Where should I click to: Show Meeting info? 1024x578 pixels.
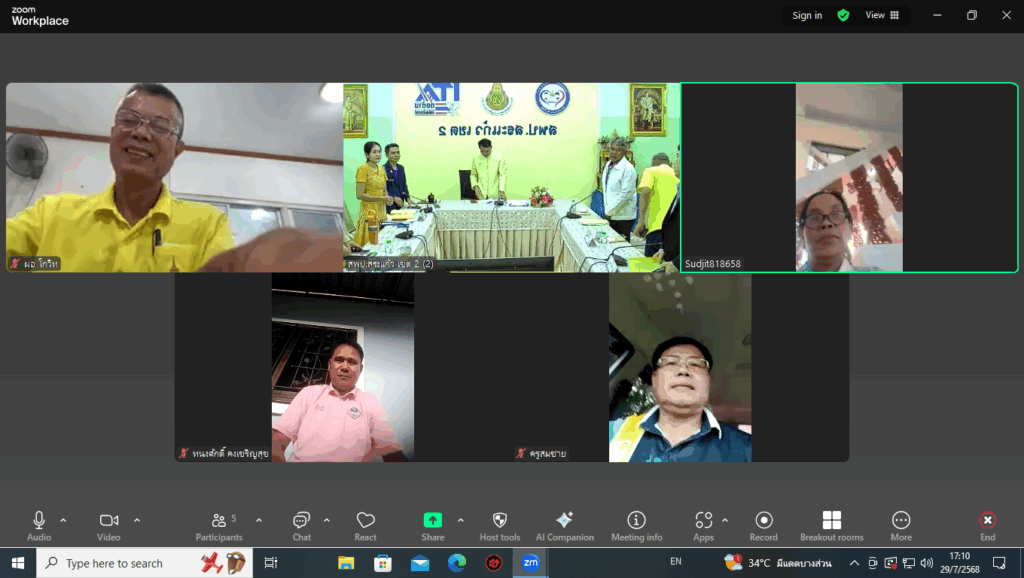(x=636, y=525)
